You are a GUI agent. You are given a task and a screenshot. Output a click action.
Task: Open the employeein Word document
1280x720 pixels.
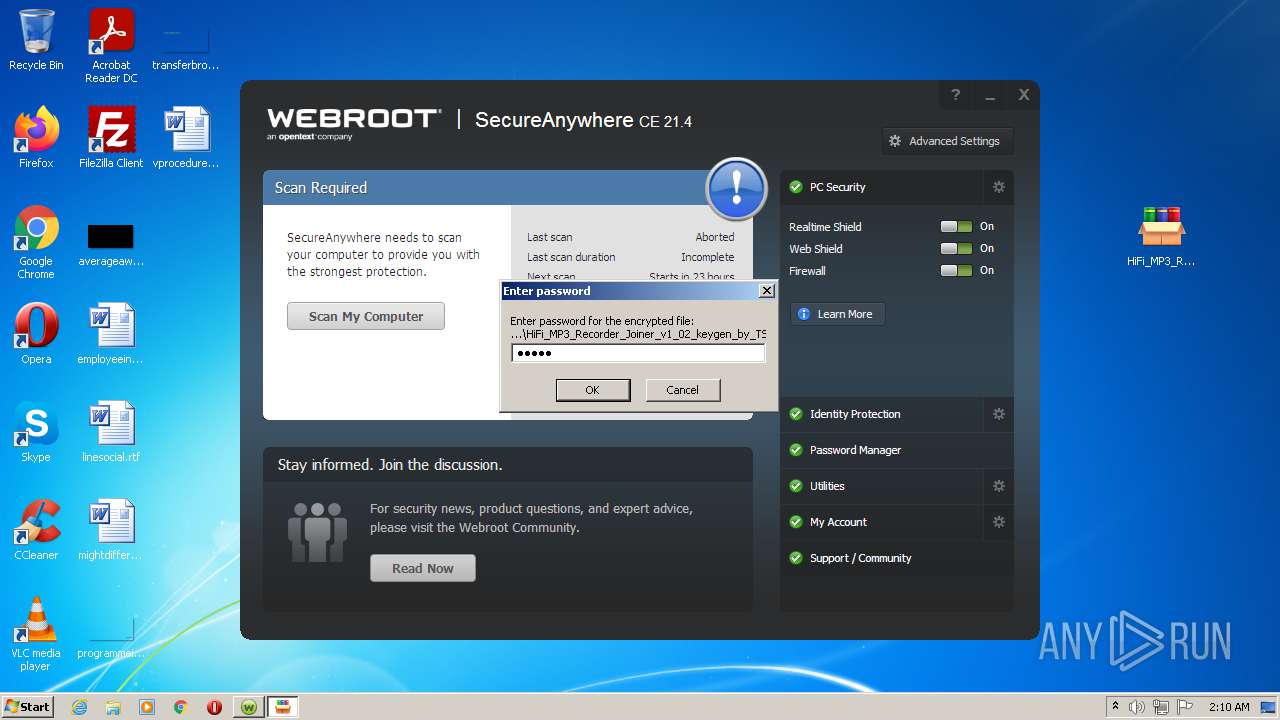pyautogui.click(x=111, y=334)
